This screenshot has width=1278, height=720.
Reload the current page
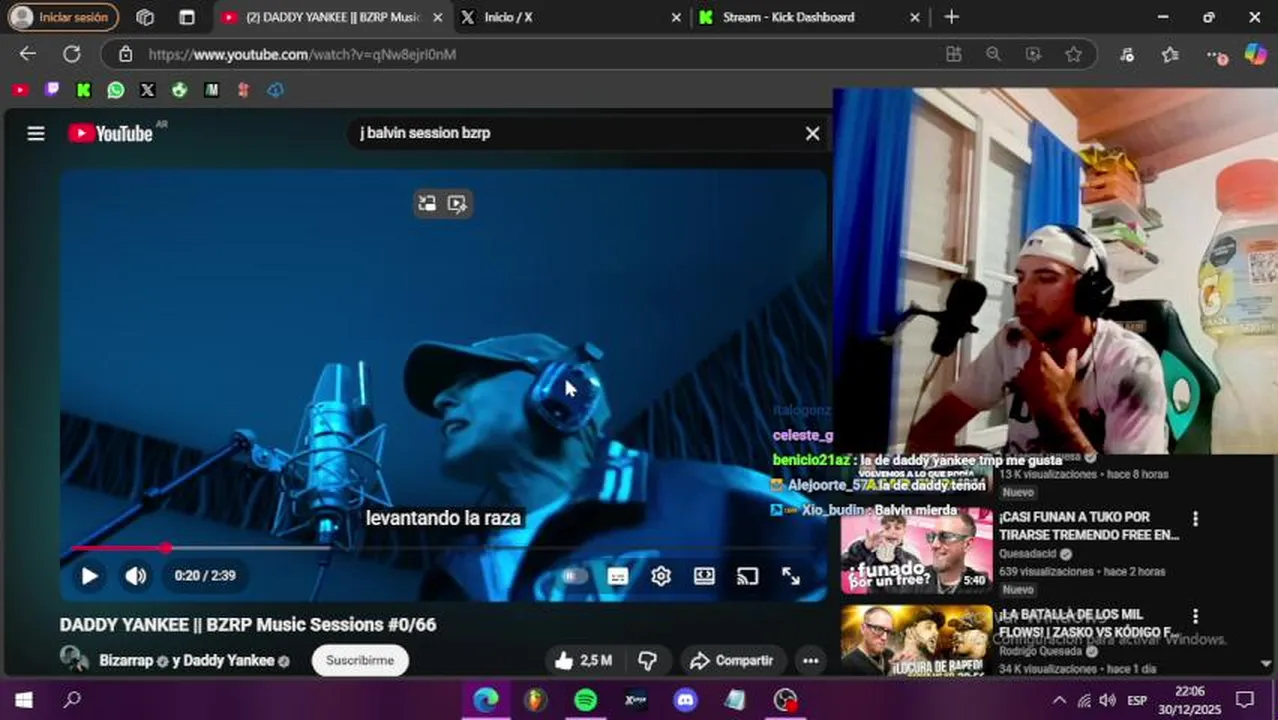point(72,54)
